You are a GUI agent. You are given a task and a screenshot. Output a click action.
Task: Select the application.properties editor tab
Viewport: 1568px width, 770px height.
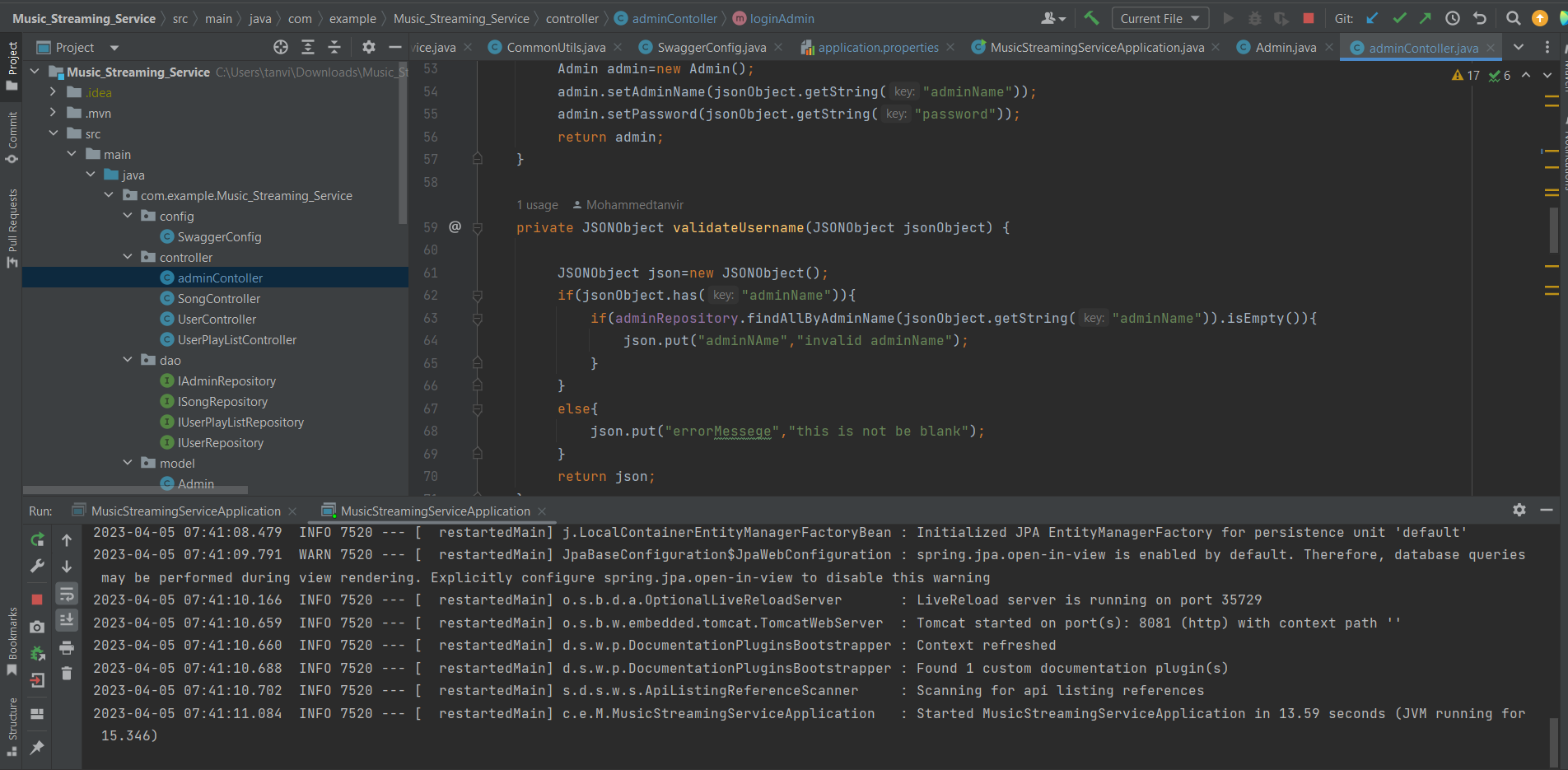point(877,47)
